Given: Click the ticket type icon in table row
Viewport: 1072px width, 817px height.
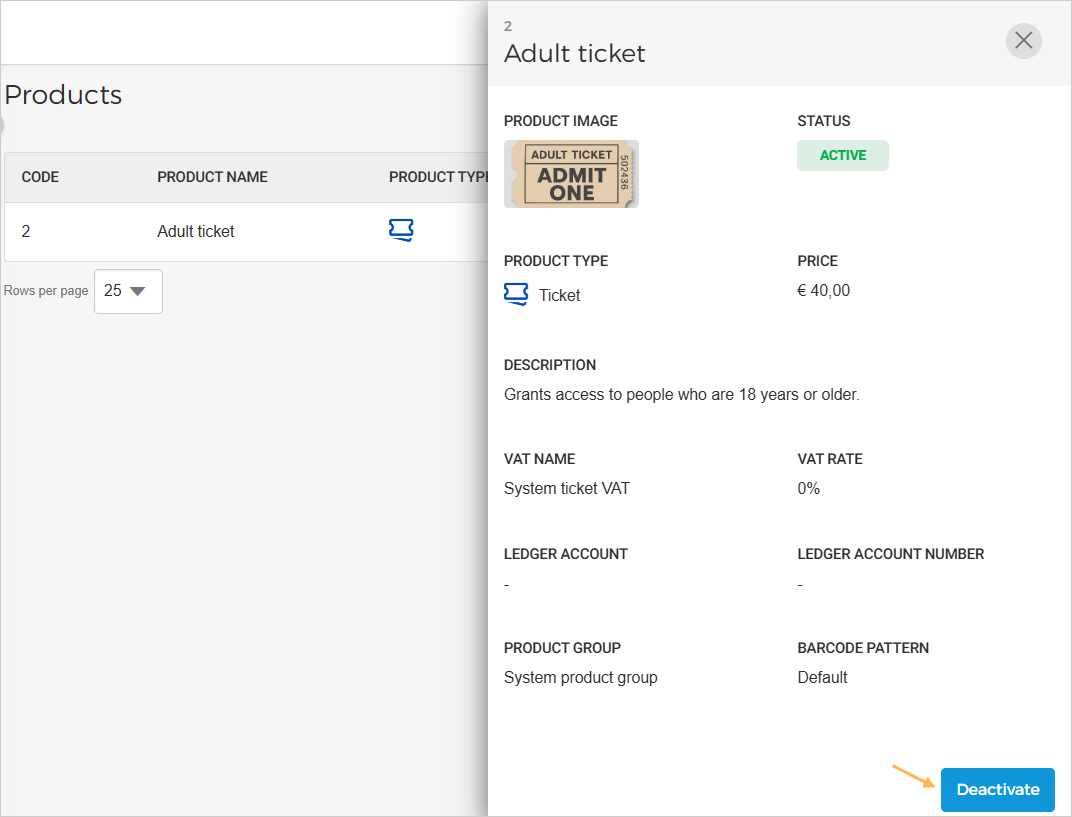Looking at the screenshot, I should coord(401,231).
